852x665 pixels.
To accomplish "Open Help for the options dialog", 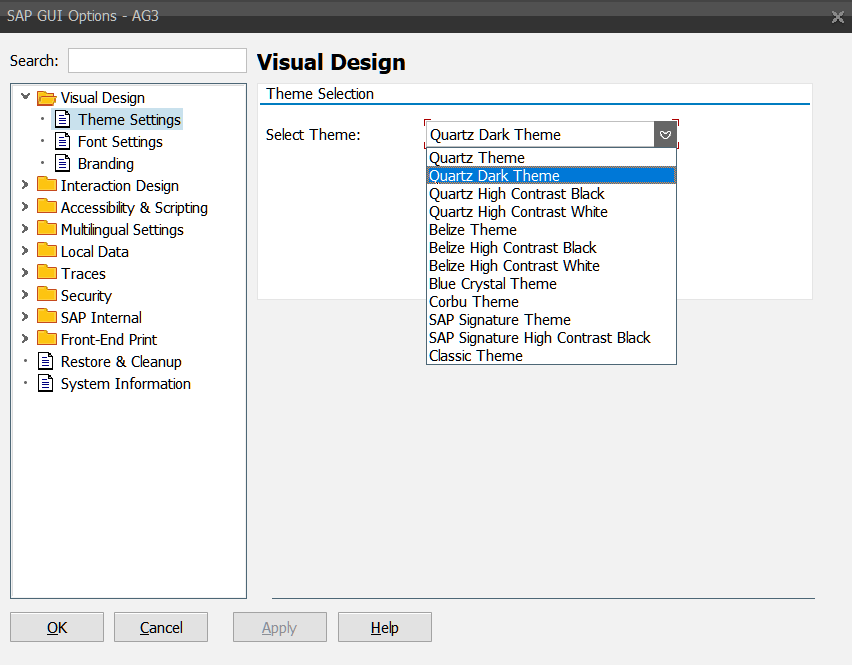I will [385, 627].
